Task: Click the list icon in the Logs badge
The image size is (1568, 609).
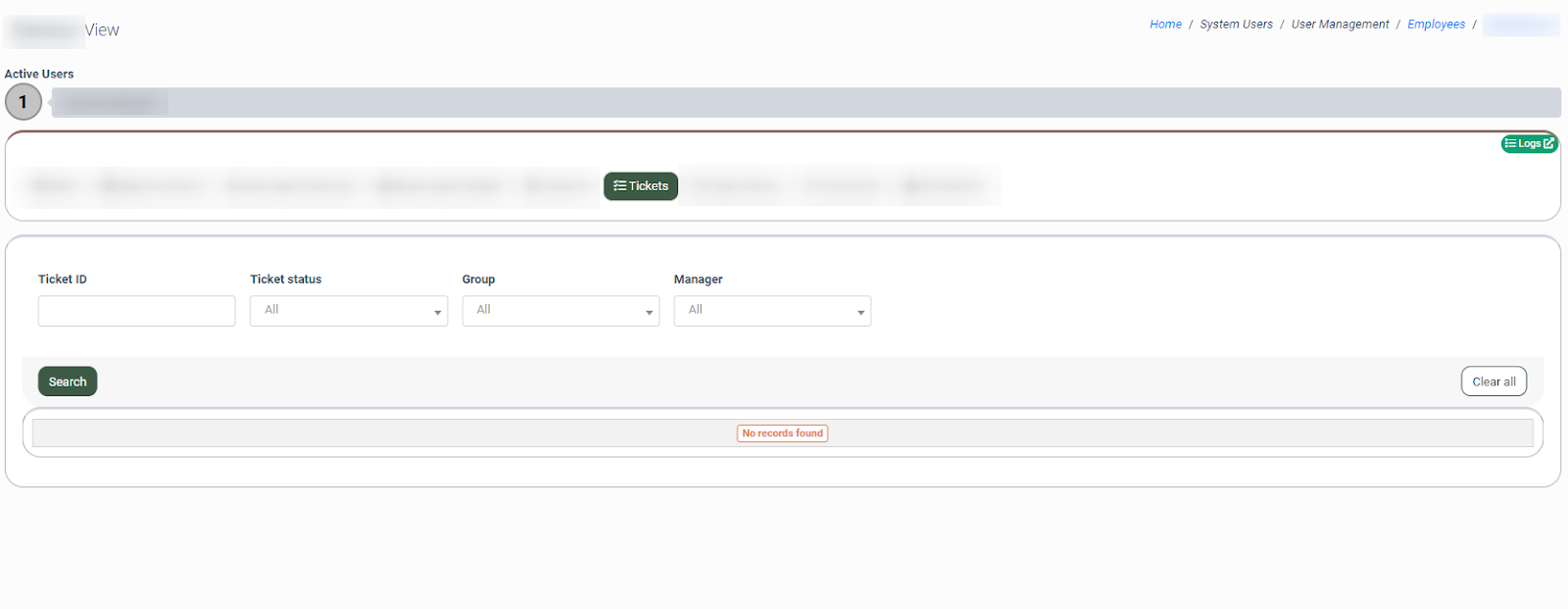Action: (1510, 143)
